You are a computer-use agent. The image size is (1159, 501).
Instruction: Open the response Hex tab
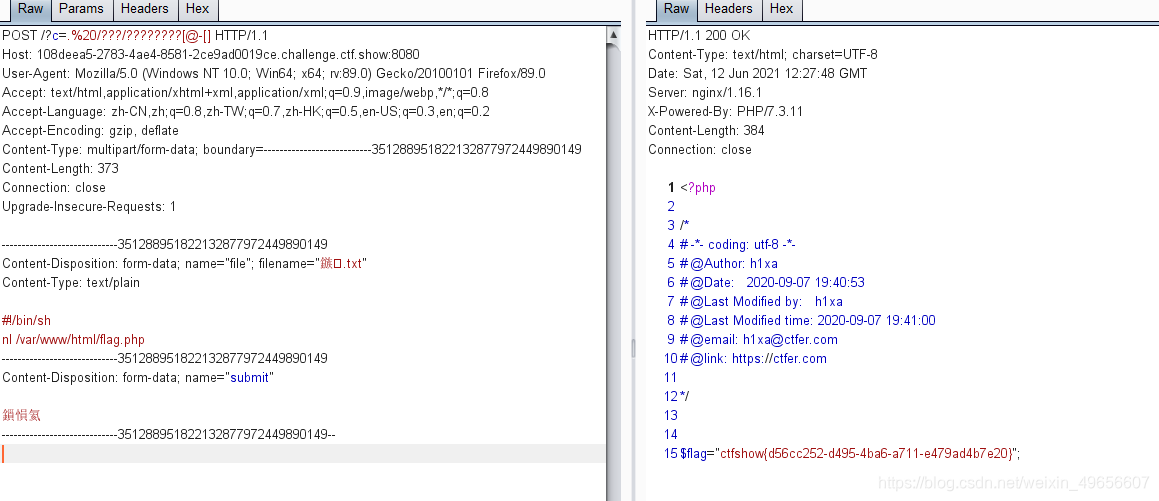(781, 10)
